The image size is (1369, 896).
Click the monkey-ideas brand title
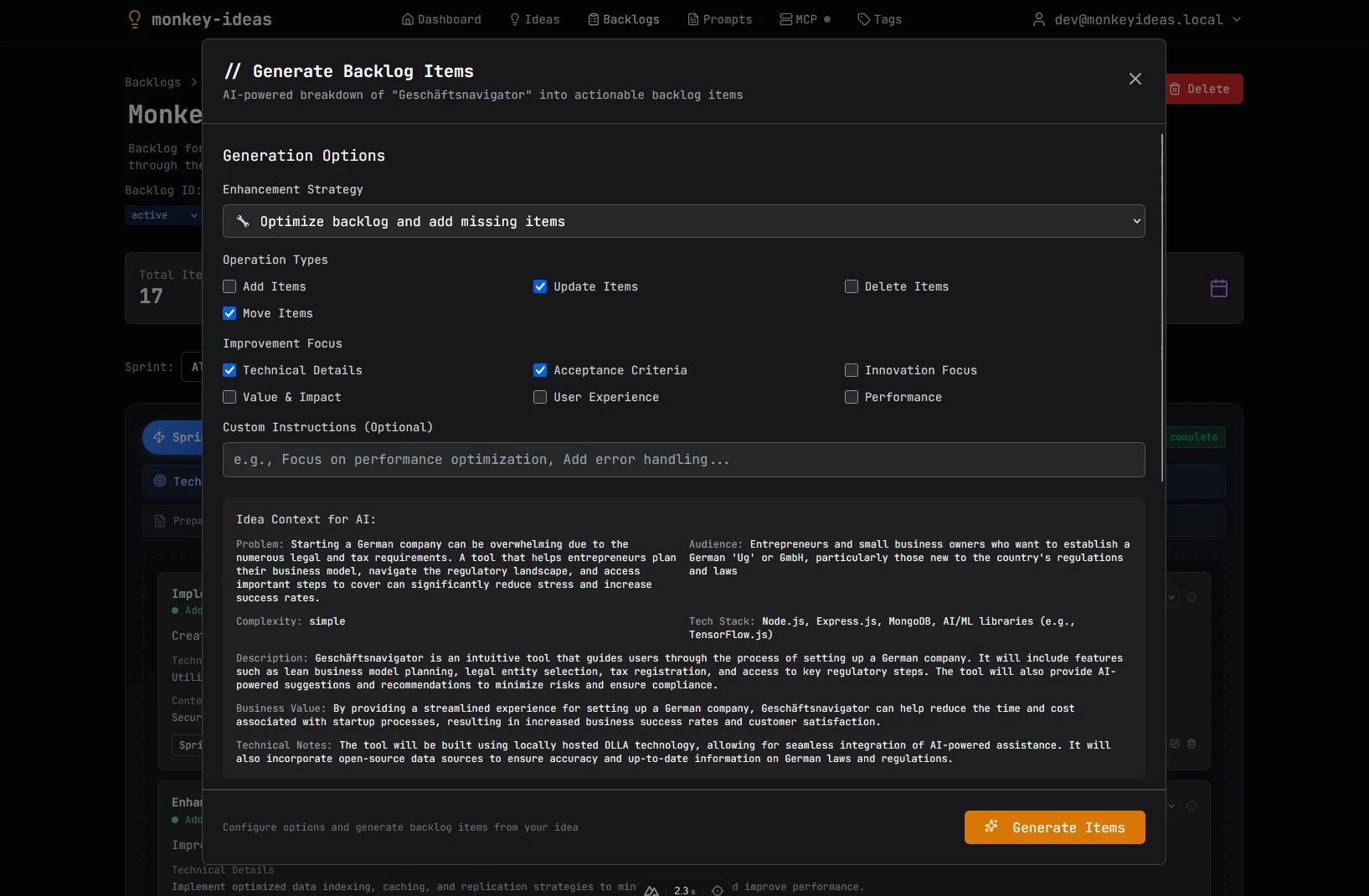point(211,19)
